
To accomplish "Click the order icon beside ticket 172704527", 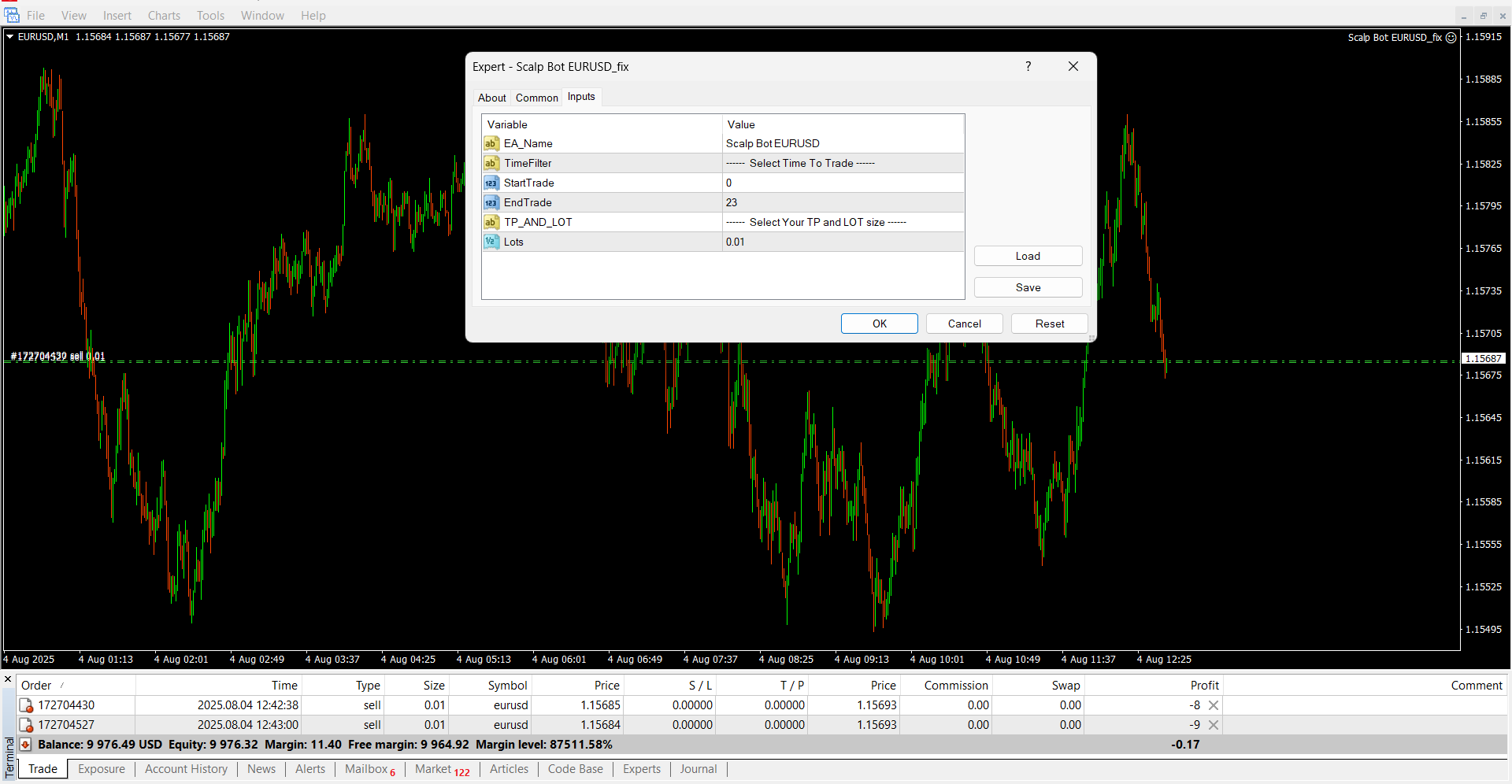I will (x=26, y=725).
